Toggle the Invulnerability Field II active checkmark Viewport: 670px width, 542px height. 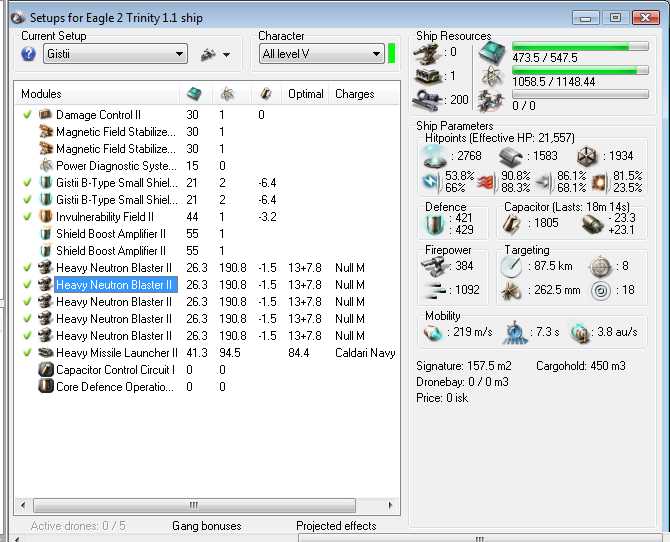pos(27,217)
